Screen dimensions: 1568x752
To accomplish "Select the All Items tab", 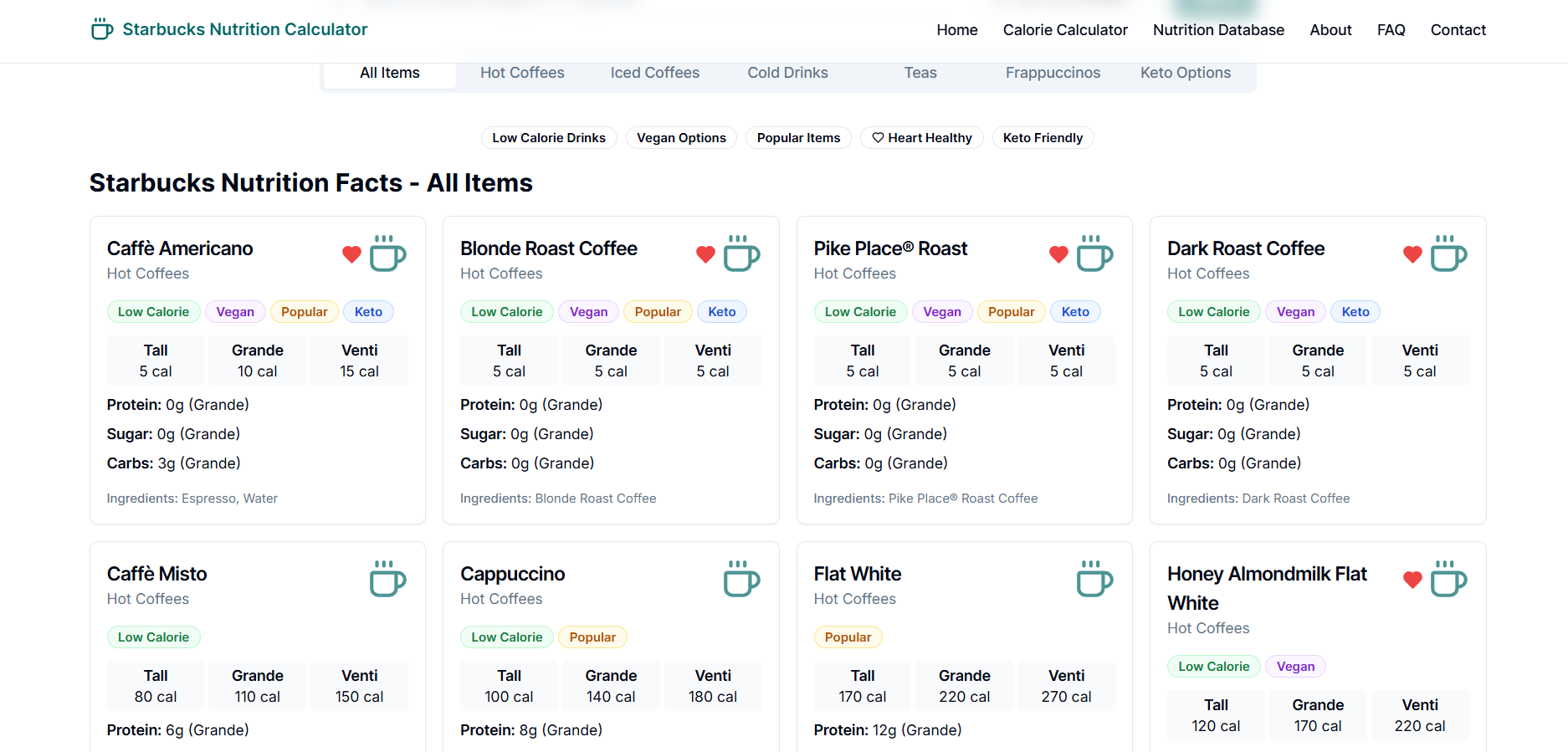I will (390, 73).
